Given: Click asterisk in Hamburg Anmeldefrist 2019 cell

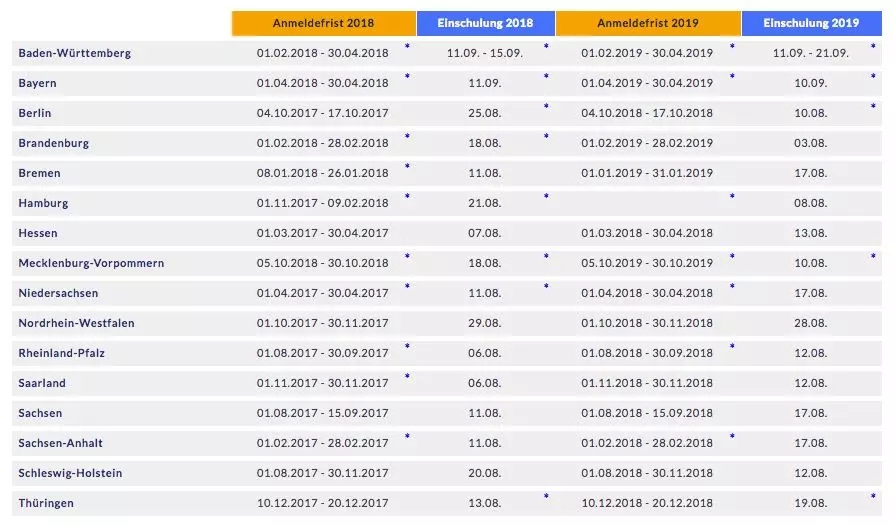Looking at the screenshot, I should [732, 196].
